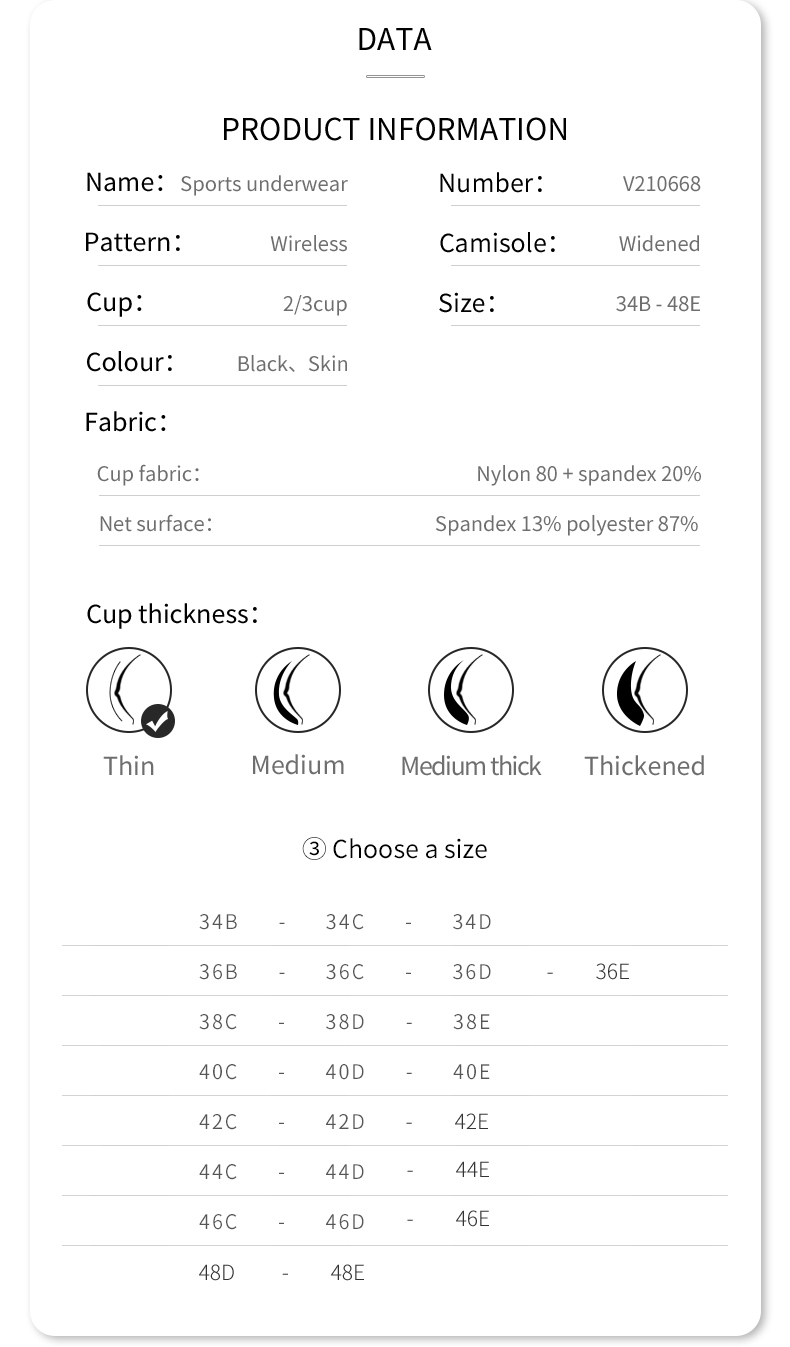Viewport: 790px width, 1347px height.
Task: Click the PRODUCT INFORMATION heading
Action: 395,129
